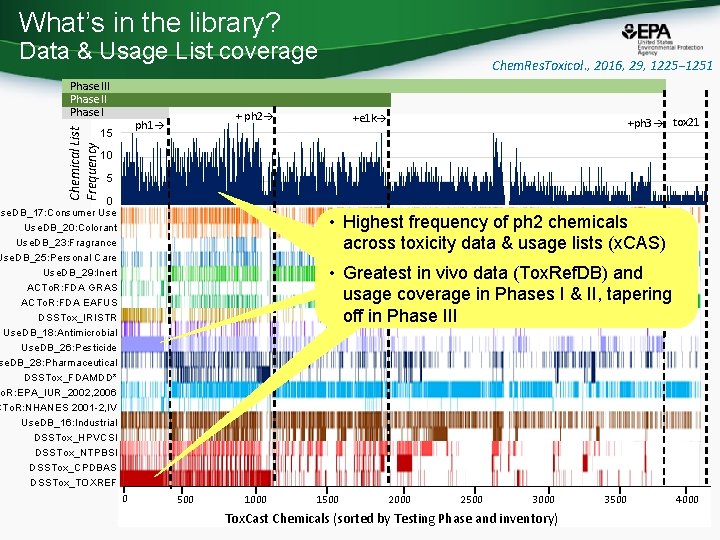The width and height of the screenshot is (720, 540).
Task: Click the 'UseDB_23:Fragrance' row label
Action: click(x=67, y=243)
